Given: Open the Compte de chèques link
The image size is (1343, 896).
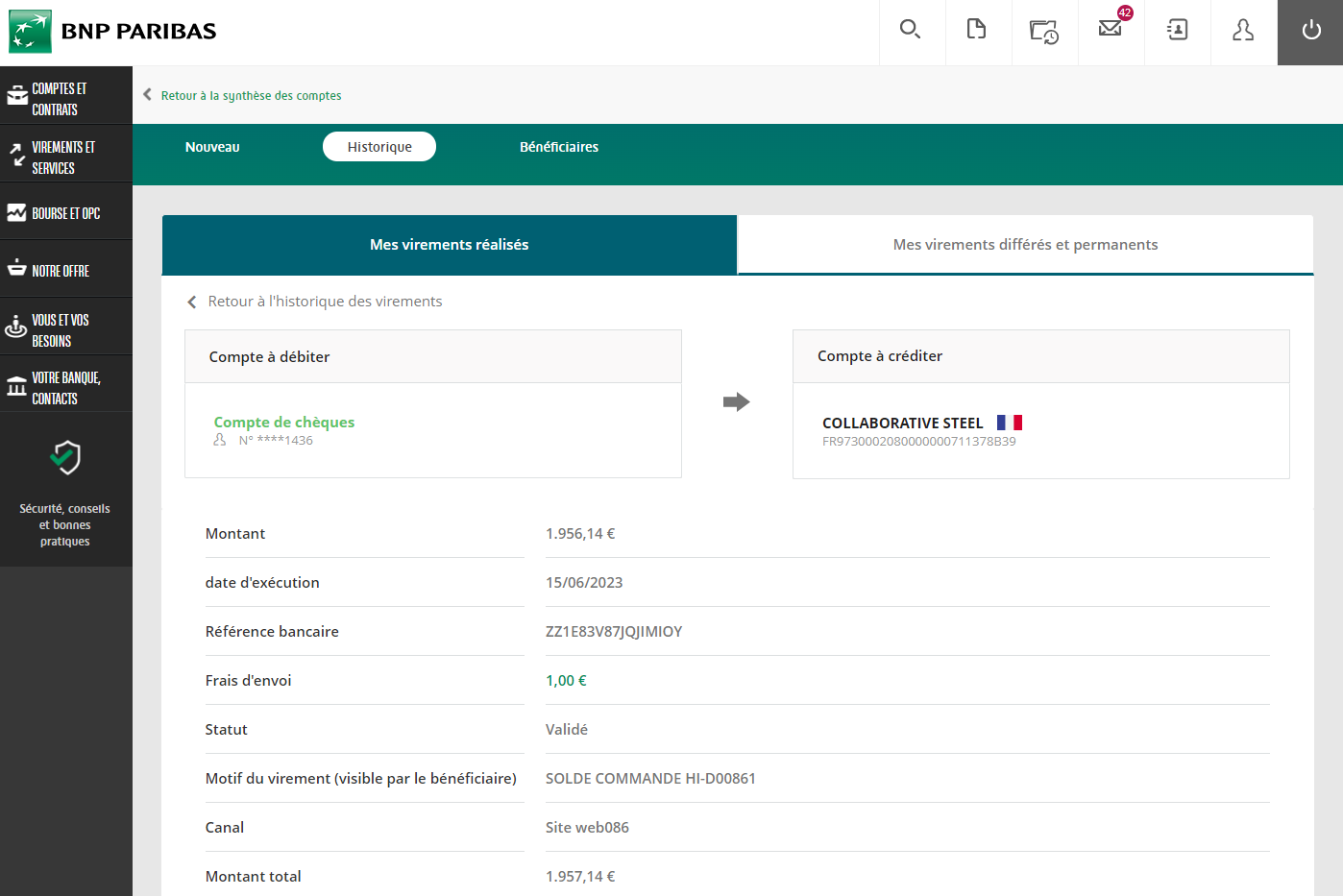Looking at the screenshot, I should tap(283, 422).
